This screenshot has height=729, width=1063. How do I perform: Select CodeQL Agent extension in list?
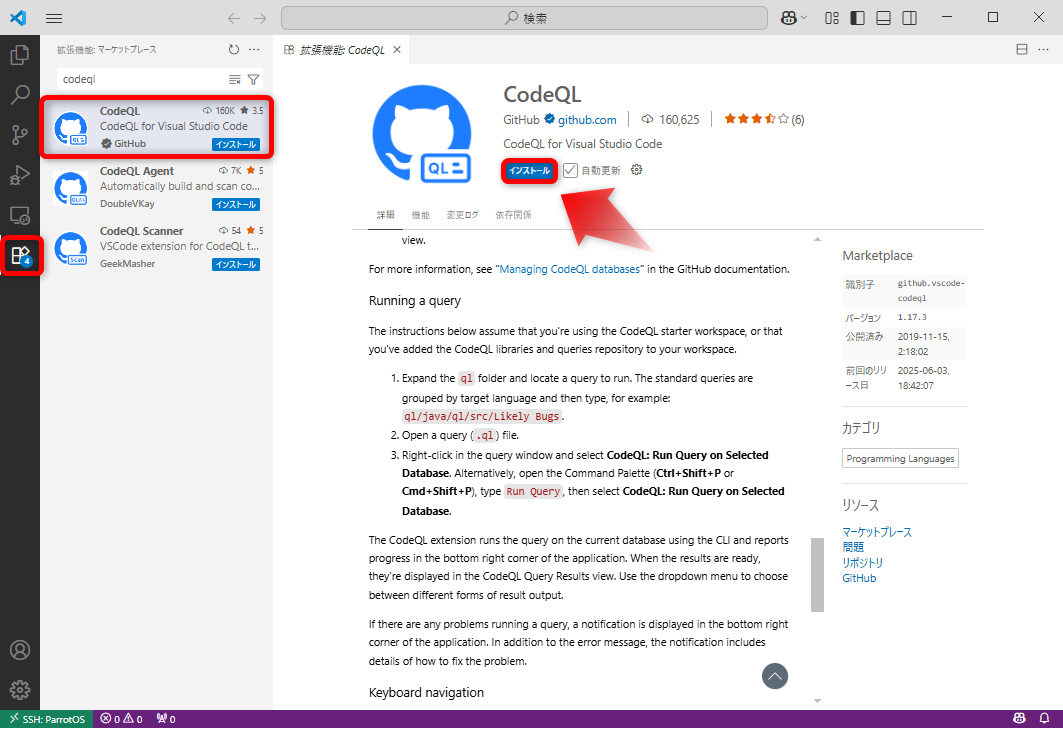(156, 187)
